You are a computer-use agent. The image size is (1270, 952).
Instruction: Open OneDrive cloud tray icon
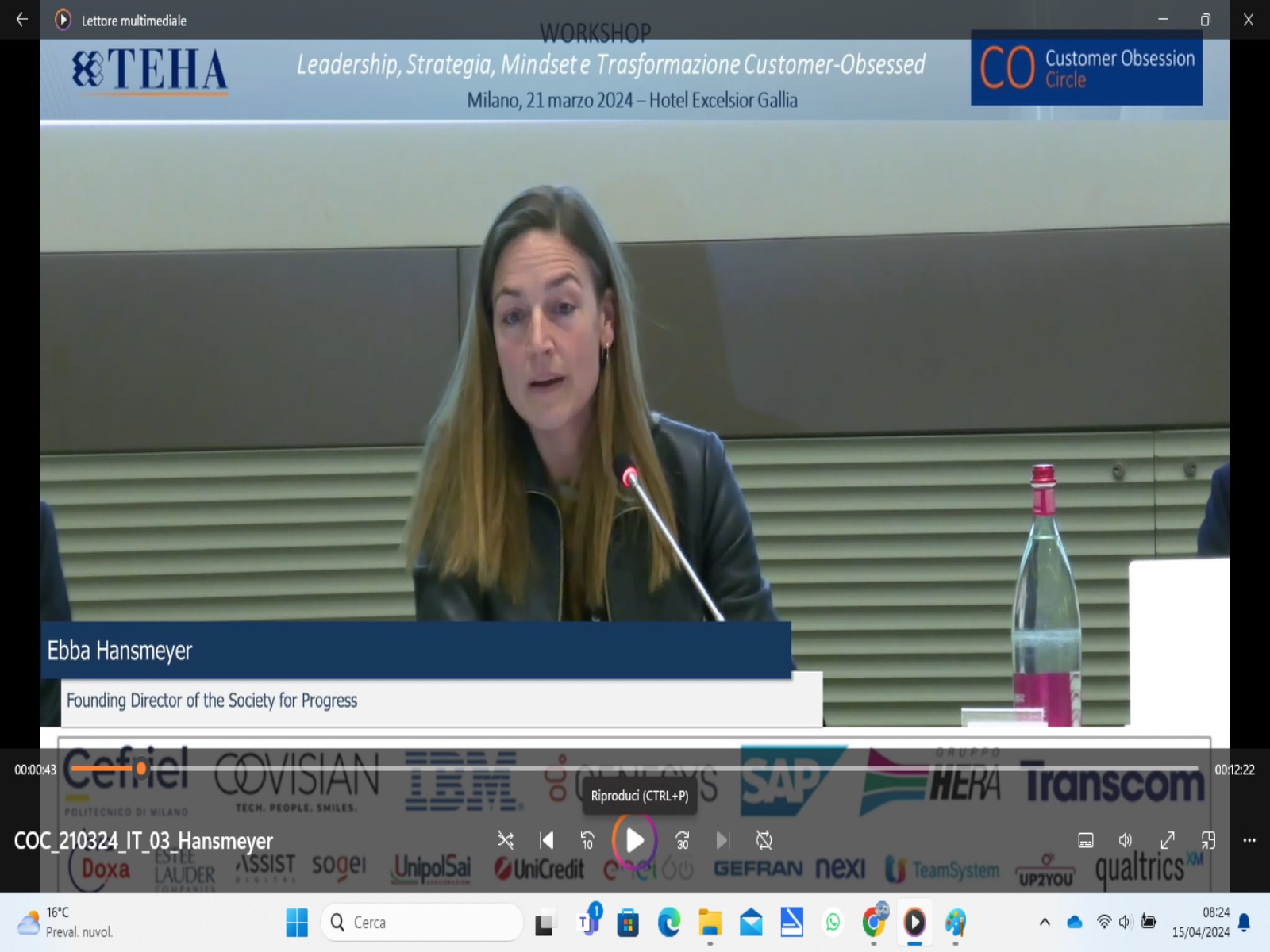click(x=1075, y=922)
